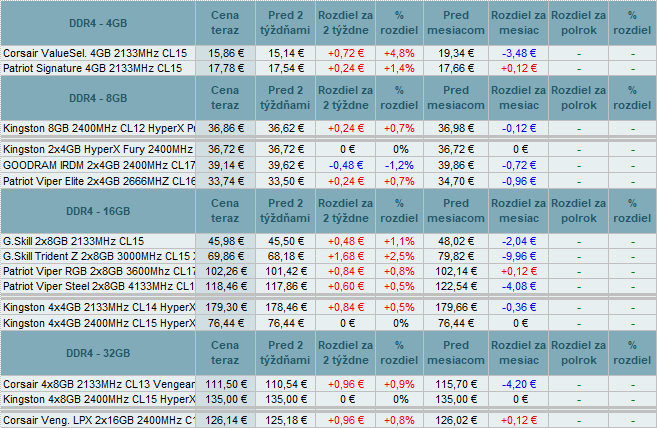The width and height of the screenshot is (657, 428).
Task: Click the -0,36 € monthly difference
Action: (519, 307)
